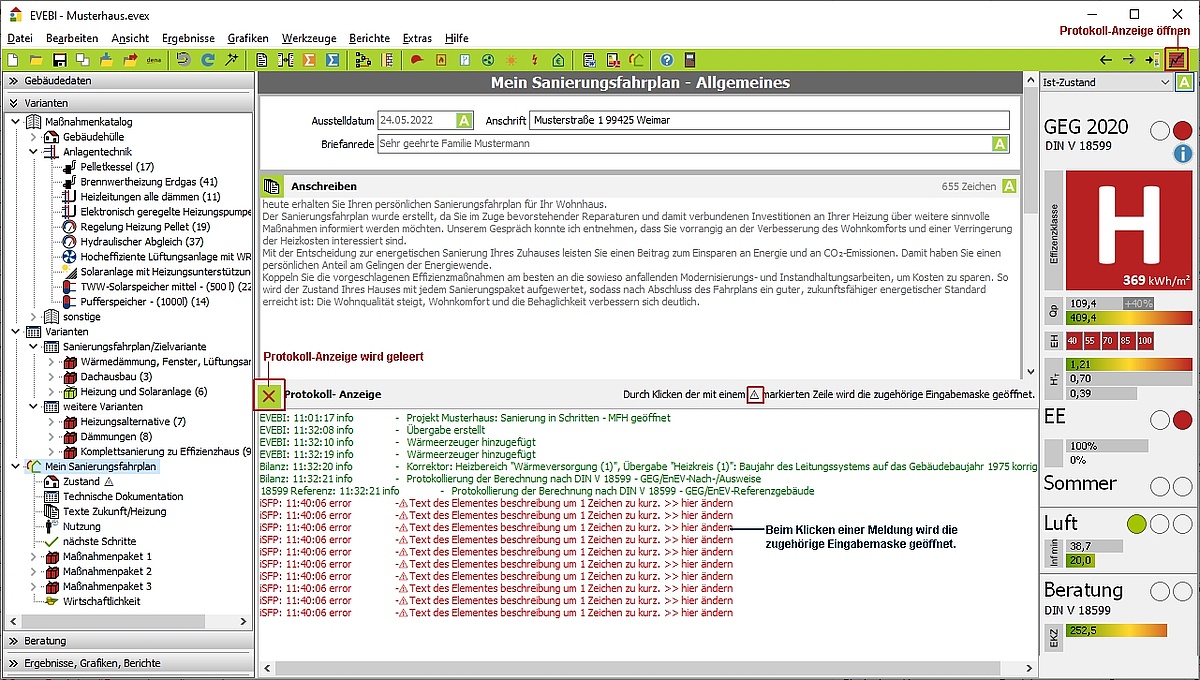Open the Grafiken menu
Image resolution: width=1200 pixels, height=680 pixels.
pos(248,38)
